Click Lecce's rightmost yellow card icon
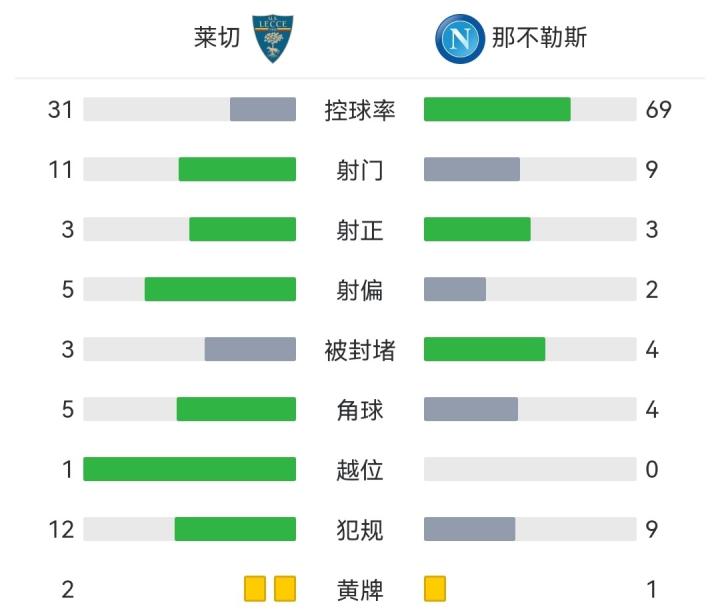This screenshot has height=613, width=720. pyautogui.click(x=285, y=589)
